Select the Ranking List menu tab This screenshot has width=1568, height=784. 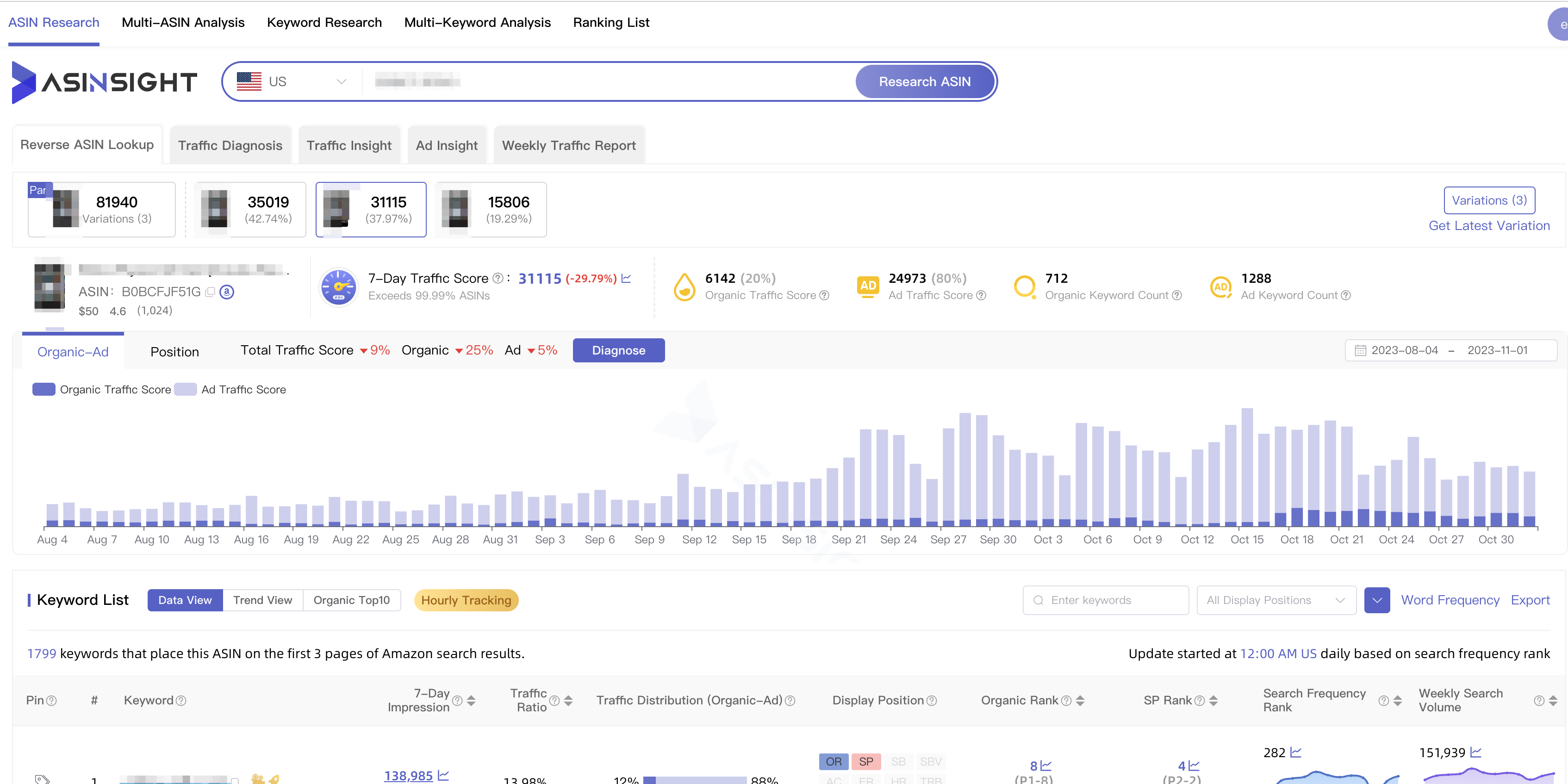coord(612,22)
